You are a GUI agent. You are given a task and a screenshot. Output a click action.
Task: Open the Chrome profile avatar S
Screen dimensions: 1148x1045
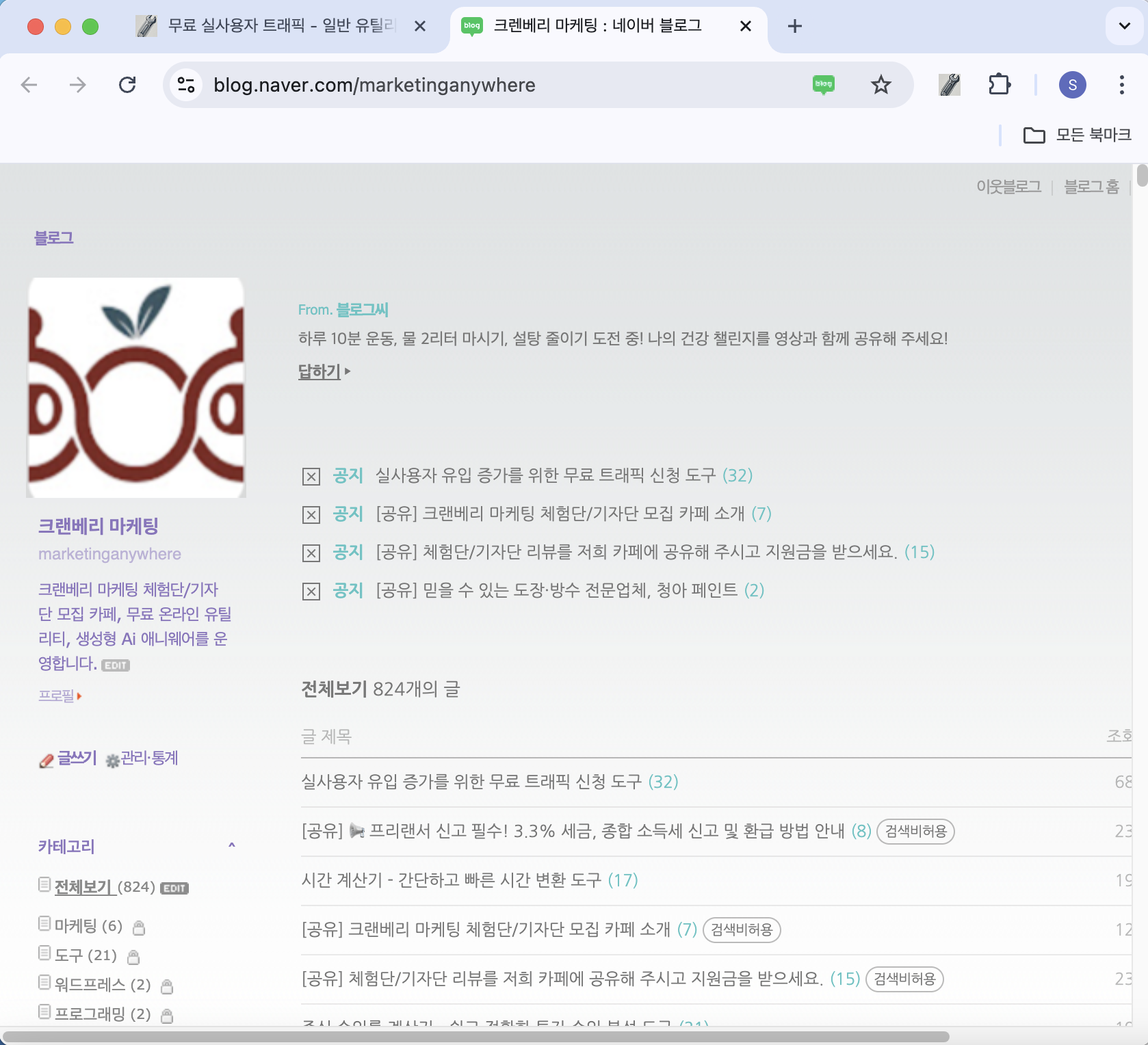tap(1072, 85)
